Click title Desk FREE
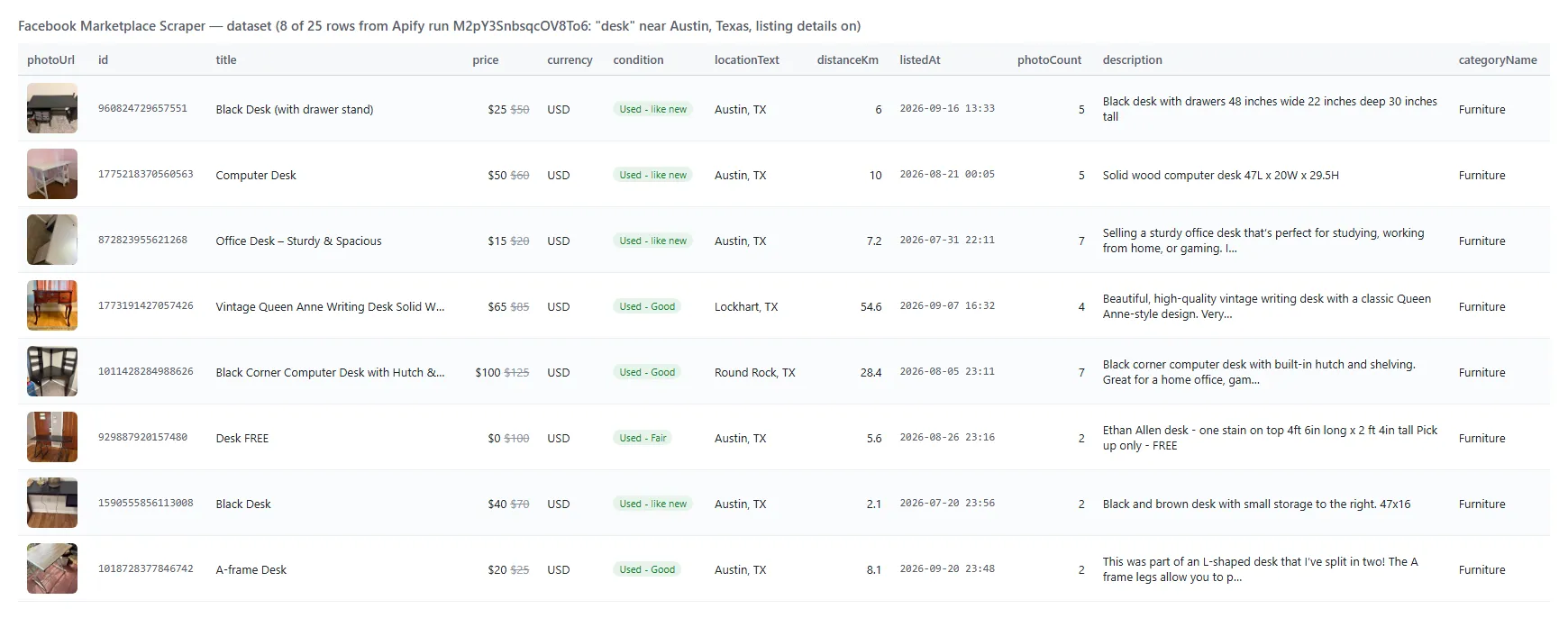Screen dimensions: 1568x618 point(242,438)
